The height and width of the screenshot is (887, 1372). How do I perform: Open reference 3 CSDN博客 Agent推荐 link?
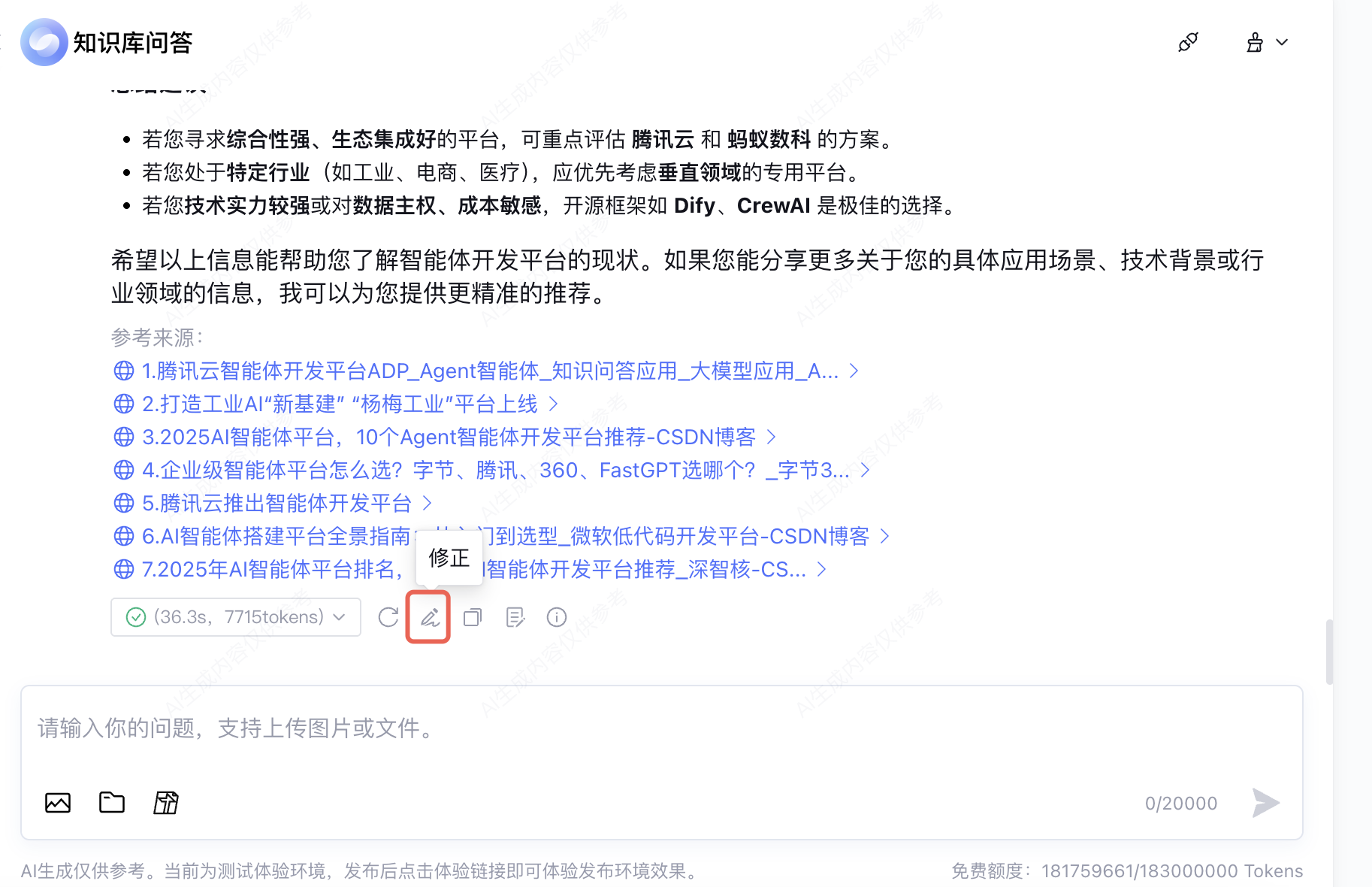[x=449, y=437]
